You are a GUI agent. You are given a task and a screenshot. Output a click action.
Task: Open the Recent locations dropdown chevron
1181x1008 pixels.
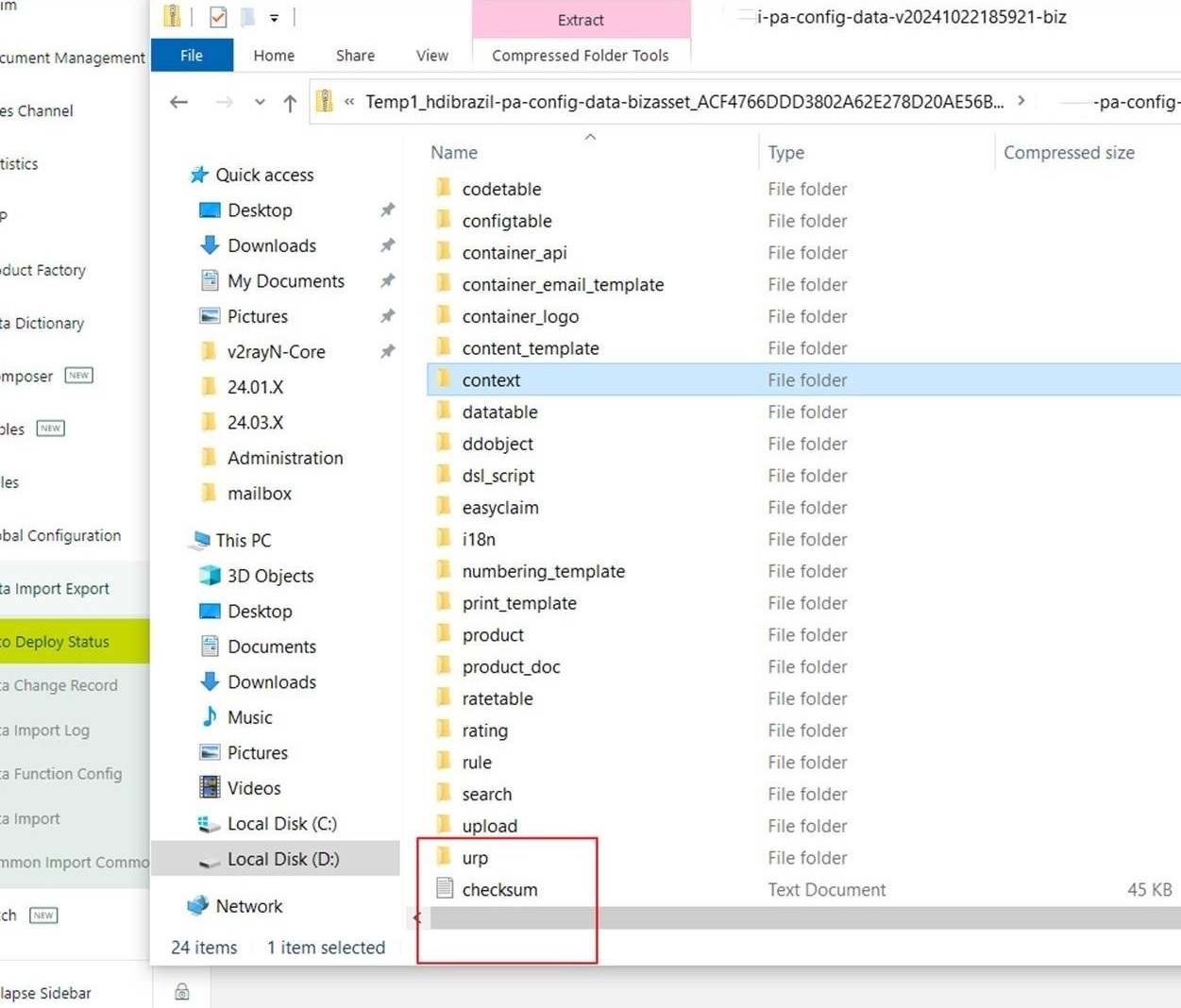[260, 103]
